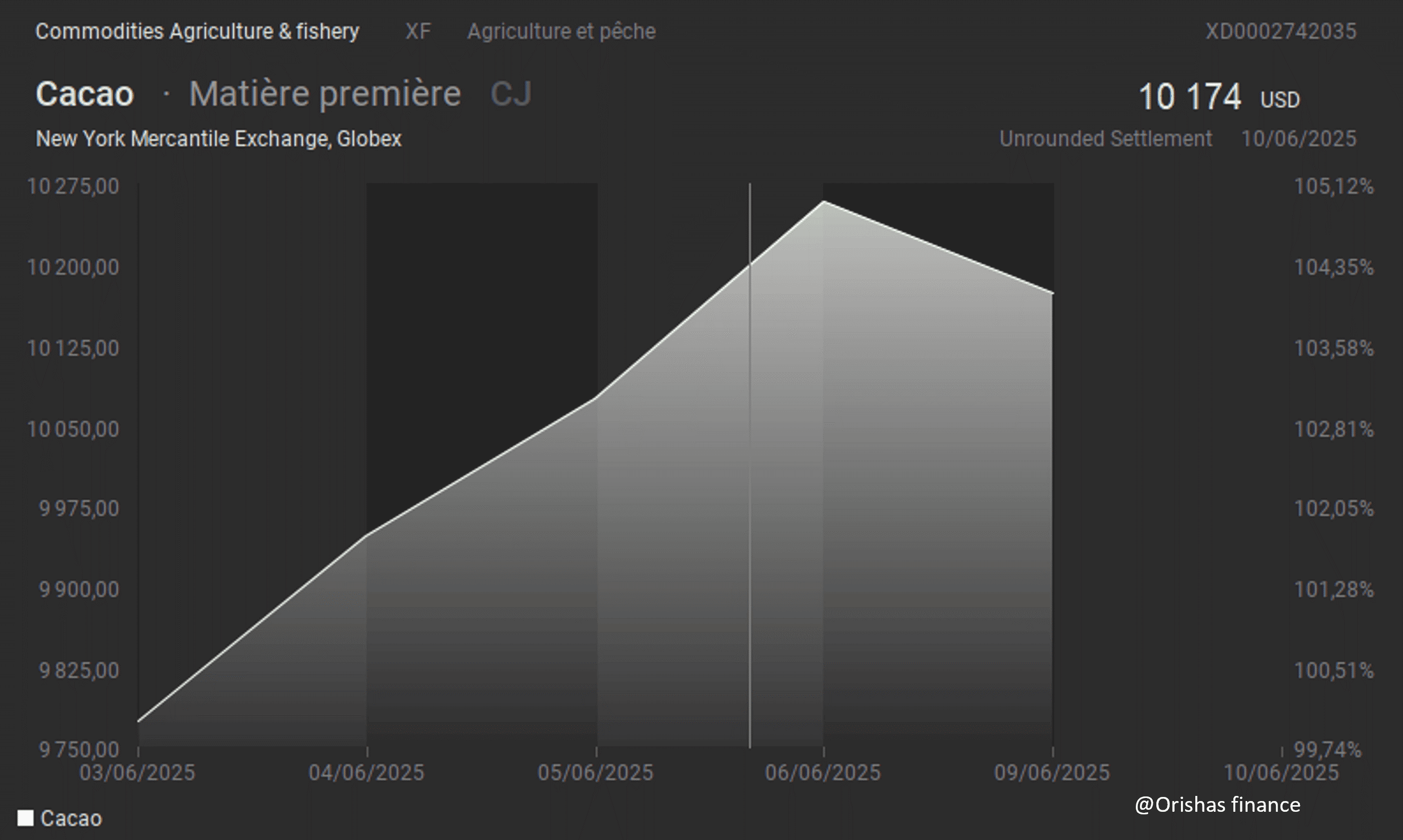
Task: Click percent label '102,05%'
Action: click(1334, 508)
